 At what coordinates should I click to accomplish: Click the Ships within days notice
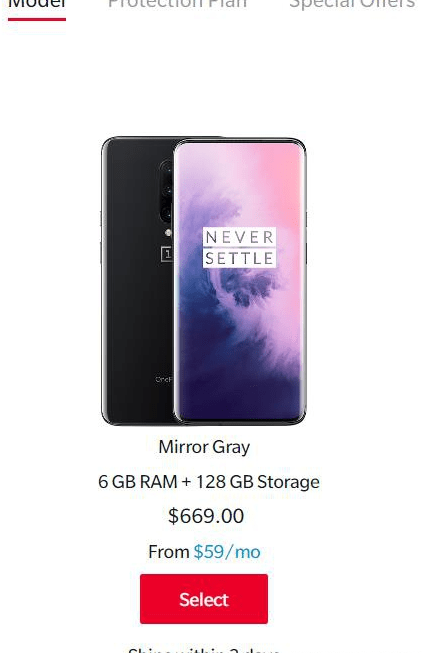204,650
